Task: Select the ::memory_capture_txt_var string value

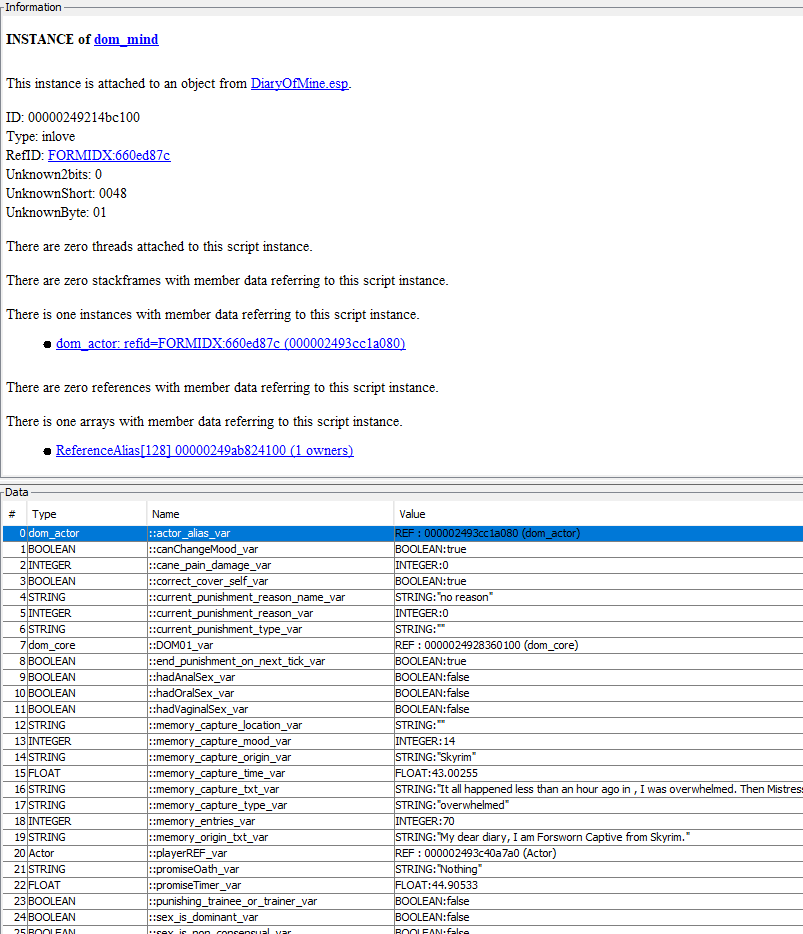Action: point(598,789)
